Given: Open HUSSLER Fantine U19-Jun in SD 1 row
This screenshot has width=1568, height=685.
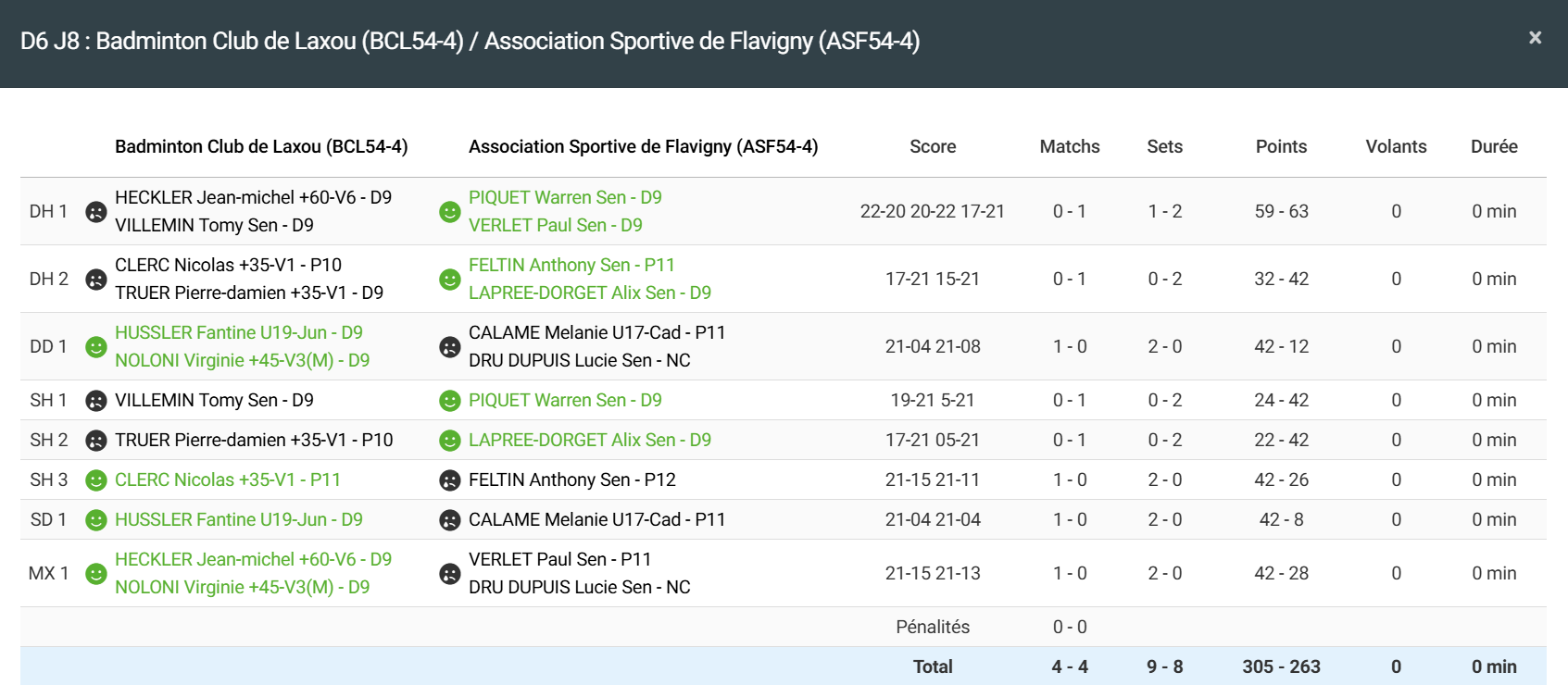Looking at the screenshot, I should [238, 520].
